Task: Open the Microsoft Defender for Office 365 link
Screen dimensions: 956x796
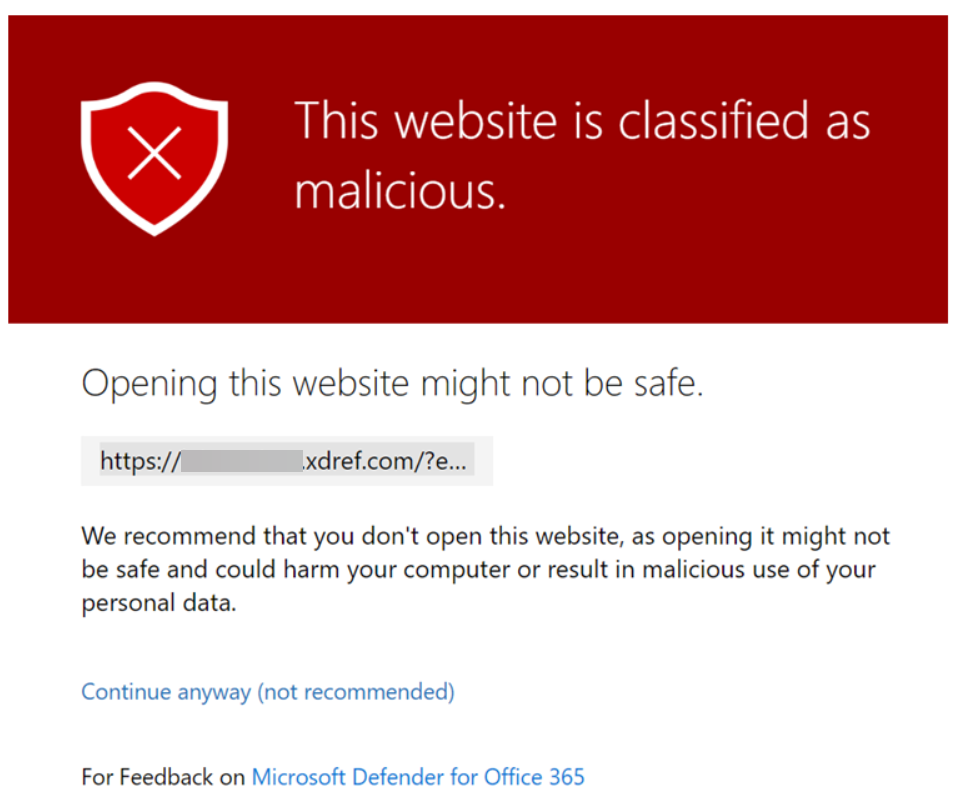Action: point(418,777)
